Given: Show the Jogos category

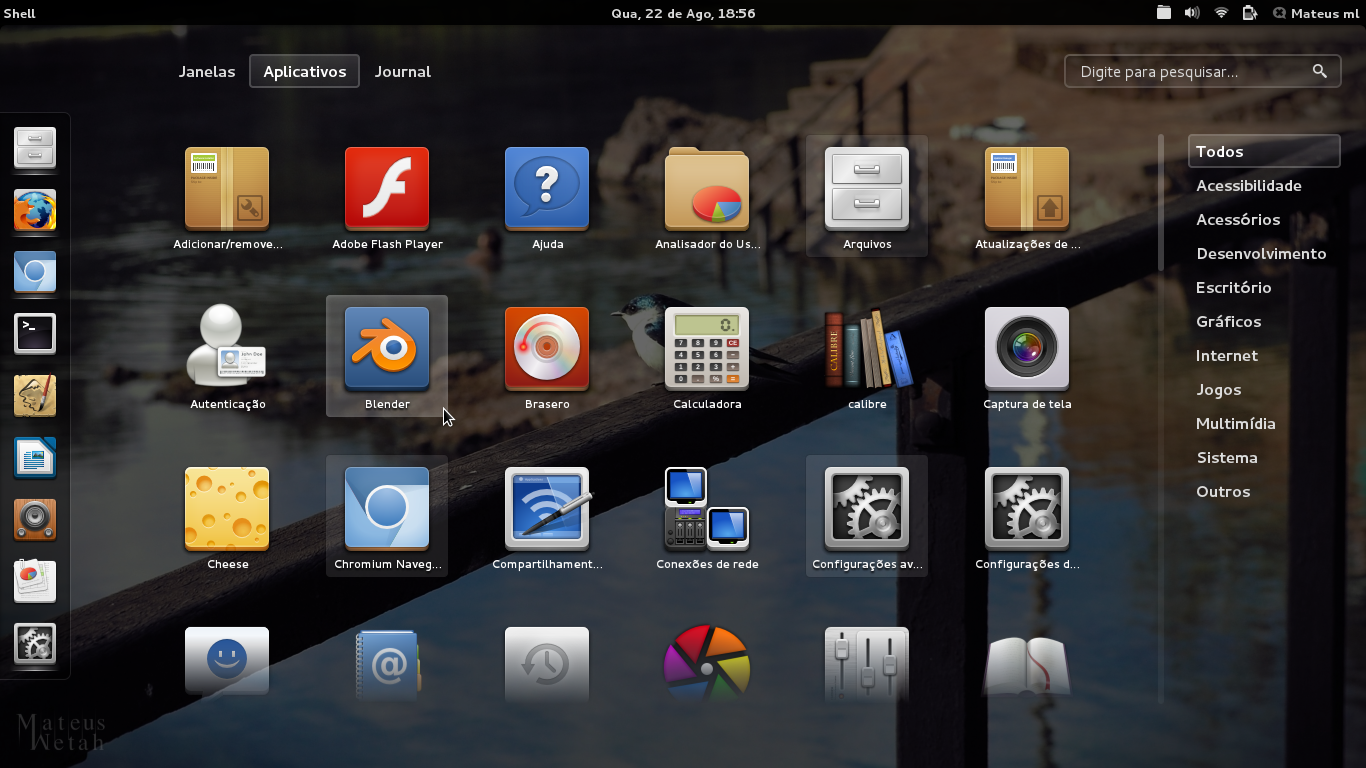Looking at the screenshot, I should tap(1219, 390).
